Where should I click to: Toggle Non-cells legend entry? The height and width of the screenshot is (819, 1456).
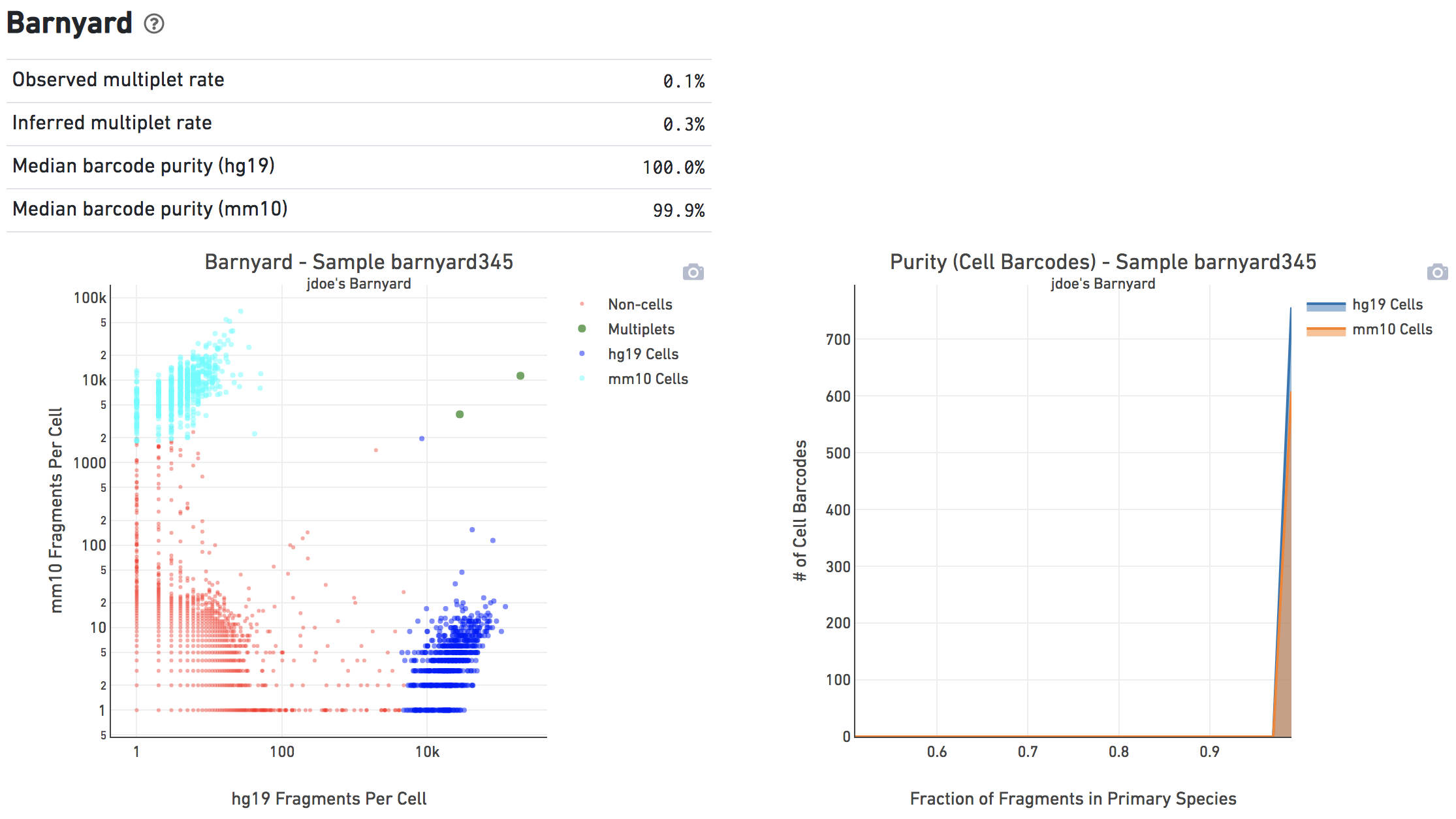click(x=640, y=304)
